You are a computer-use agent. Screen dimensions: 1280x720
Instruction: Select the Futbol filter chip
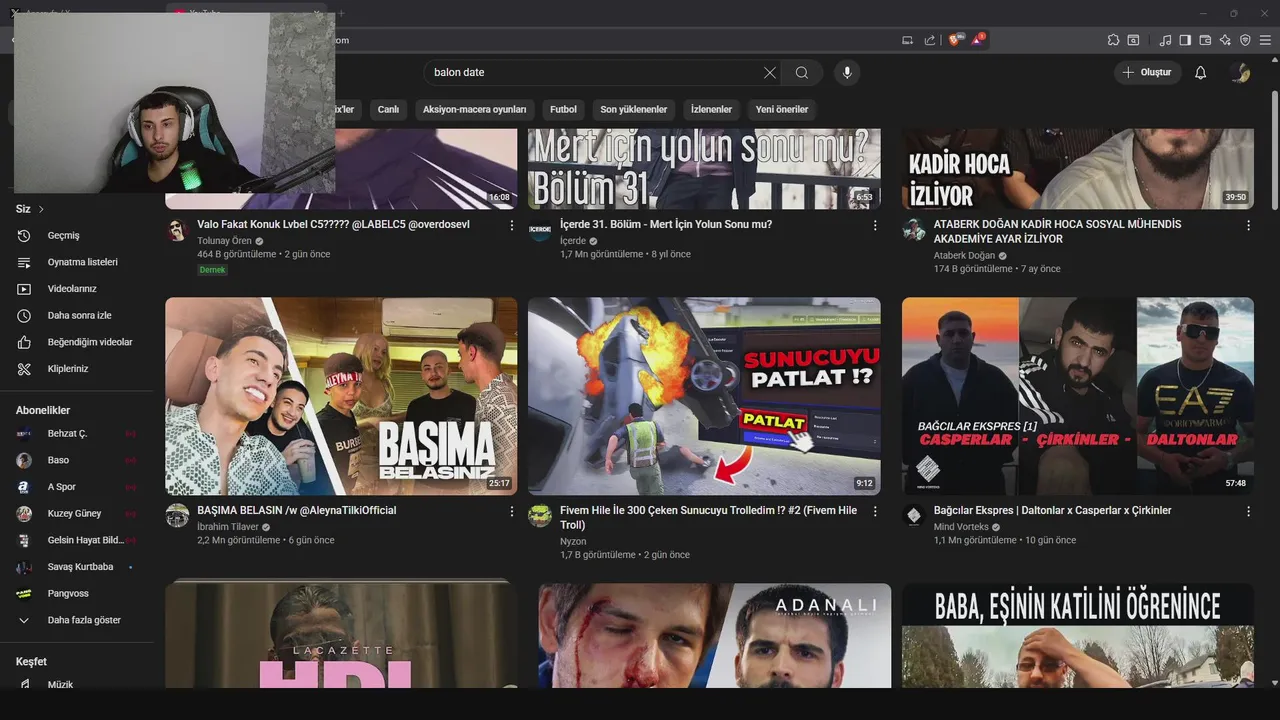pyautogui.click(x=563, y=110)
